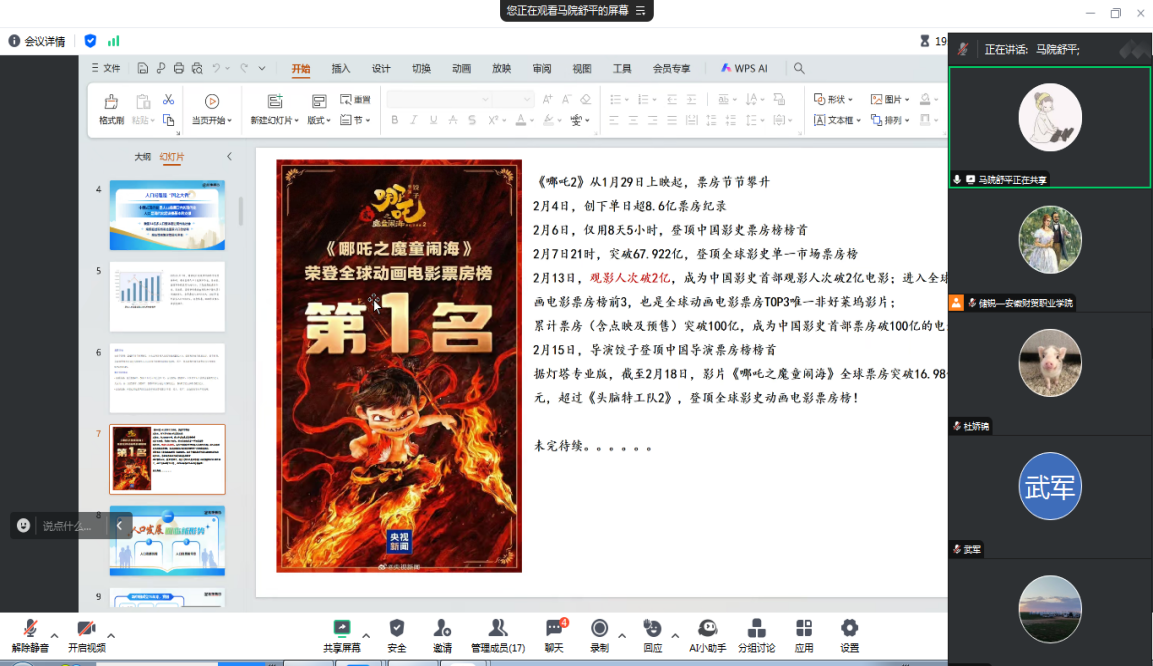Image resolution: width=1153 pixels, height=666 pixels.
Task: Unmute microphone via 解除静音
Action: click(30, 634)
